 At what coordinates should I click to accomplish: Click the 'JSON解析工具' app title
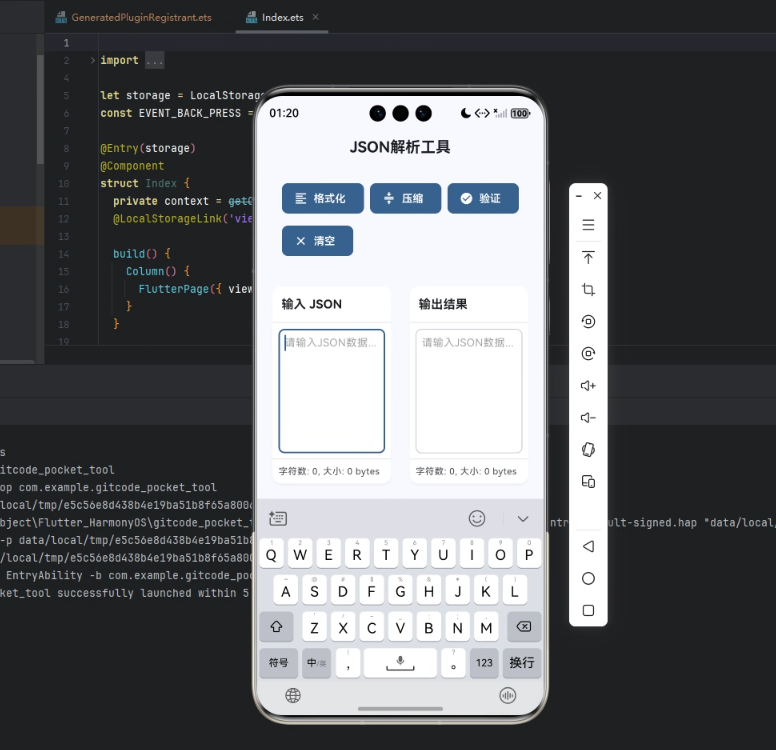coord(400,147)
